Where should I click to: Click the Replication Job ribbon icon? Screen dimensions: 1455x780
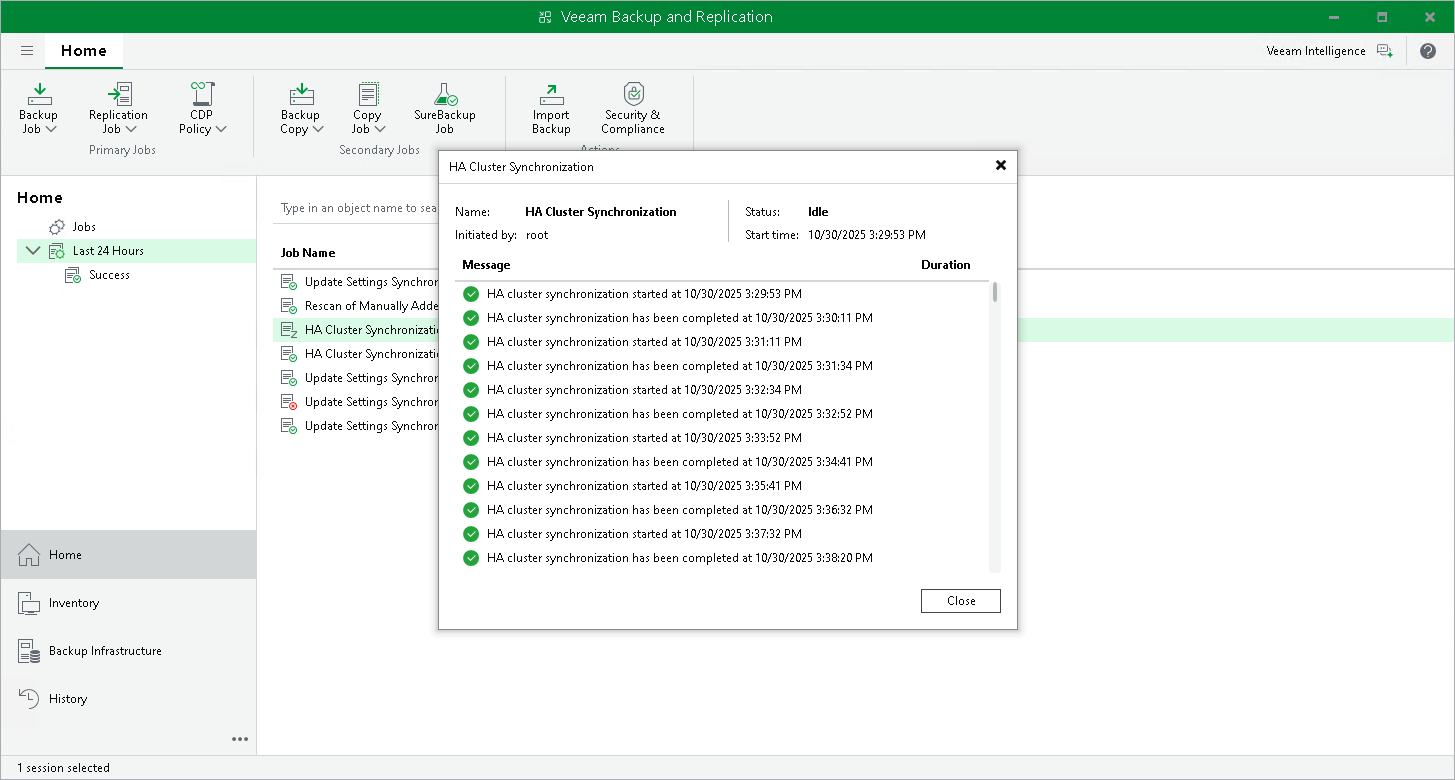point(119,94)
